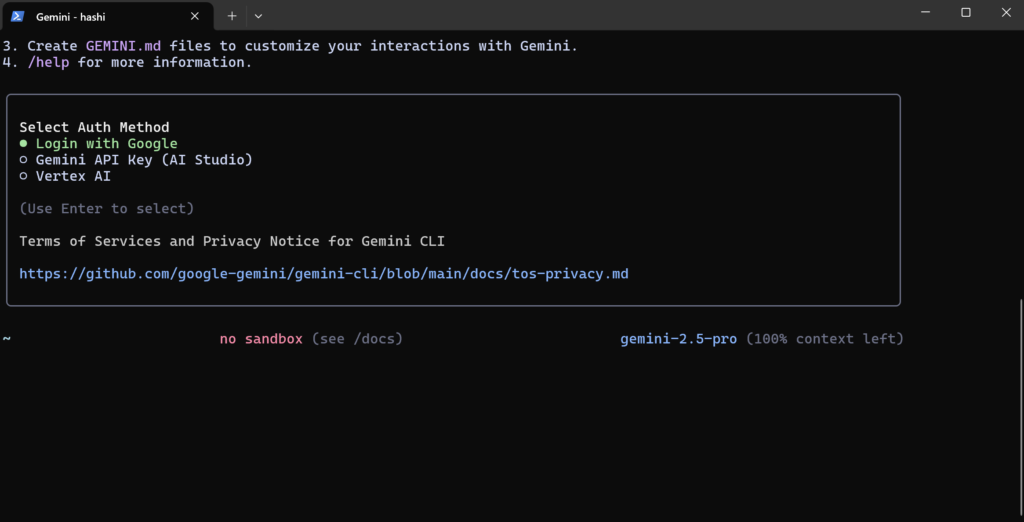Screen dimensions: 1024x522
Task: Maximize the terminal window
Action: point(966,12)
